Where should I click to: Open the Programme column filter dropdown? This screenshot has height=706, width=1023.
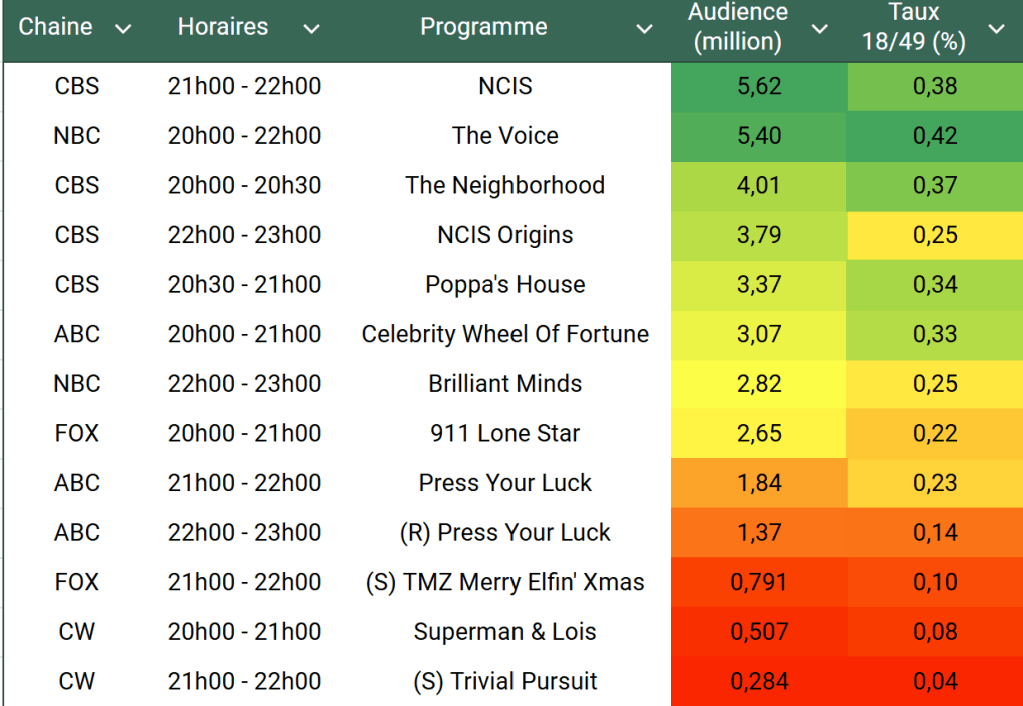644,29
